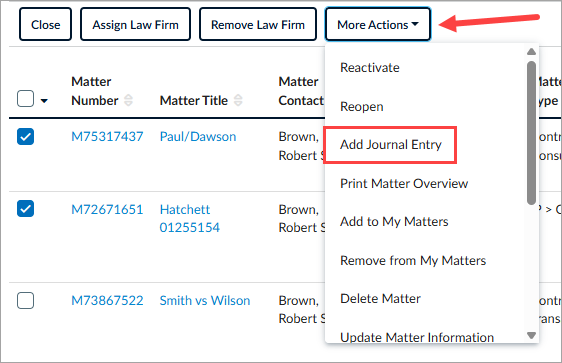Click Brown, Robert contact in M75317437 row
Viewport: 562px width, 363px height.
(301, 146)
